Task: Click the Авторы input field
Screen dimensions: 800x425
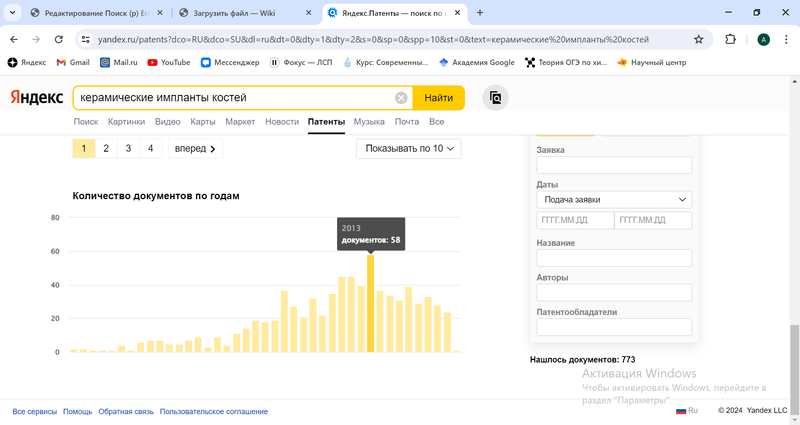Action: click(x=614, y=292)
